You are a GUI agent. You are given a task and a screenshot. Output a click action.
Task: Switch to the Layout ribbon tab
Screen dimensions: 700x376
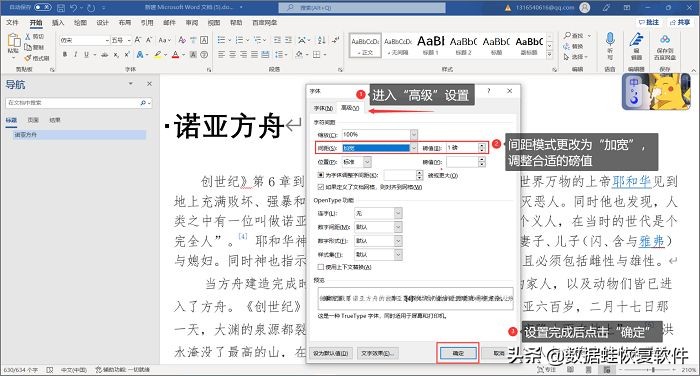point(125,22)
